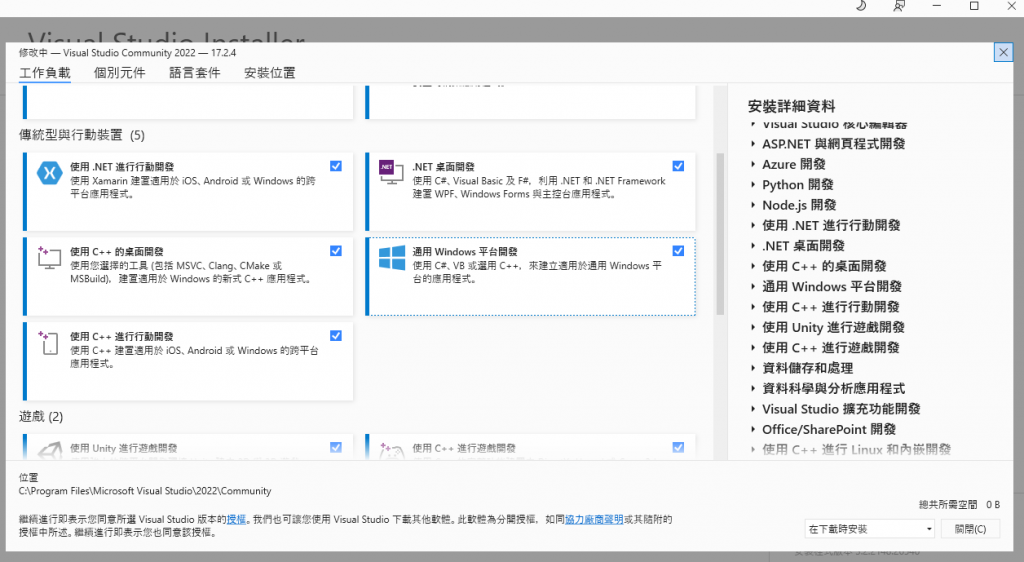Click the Unity game development icon
Viewport: 1024px width, 562px height.
[50, 451]
